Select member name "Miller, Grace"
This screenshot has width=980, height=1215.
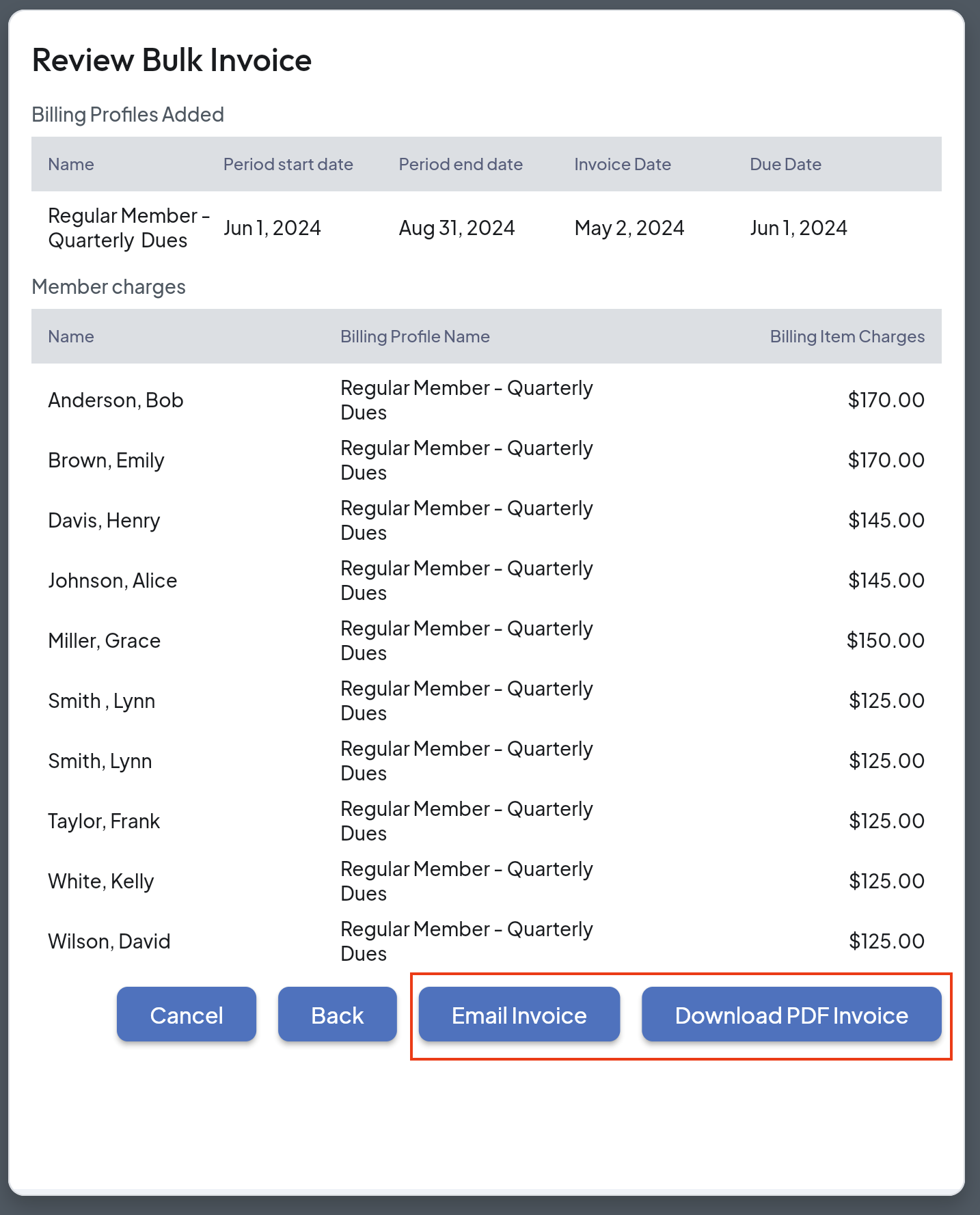pyautogui.click(x=105, y=640)
